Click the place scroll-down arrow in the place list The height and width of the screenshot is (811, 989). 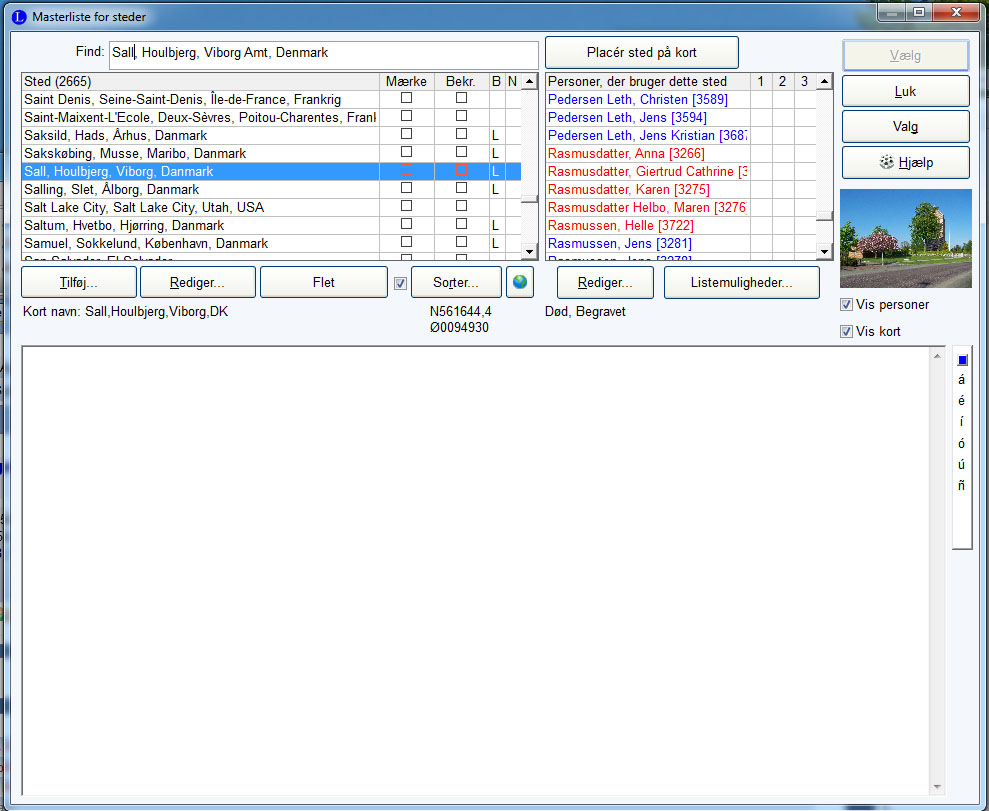click(x=530, y=252)
